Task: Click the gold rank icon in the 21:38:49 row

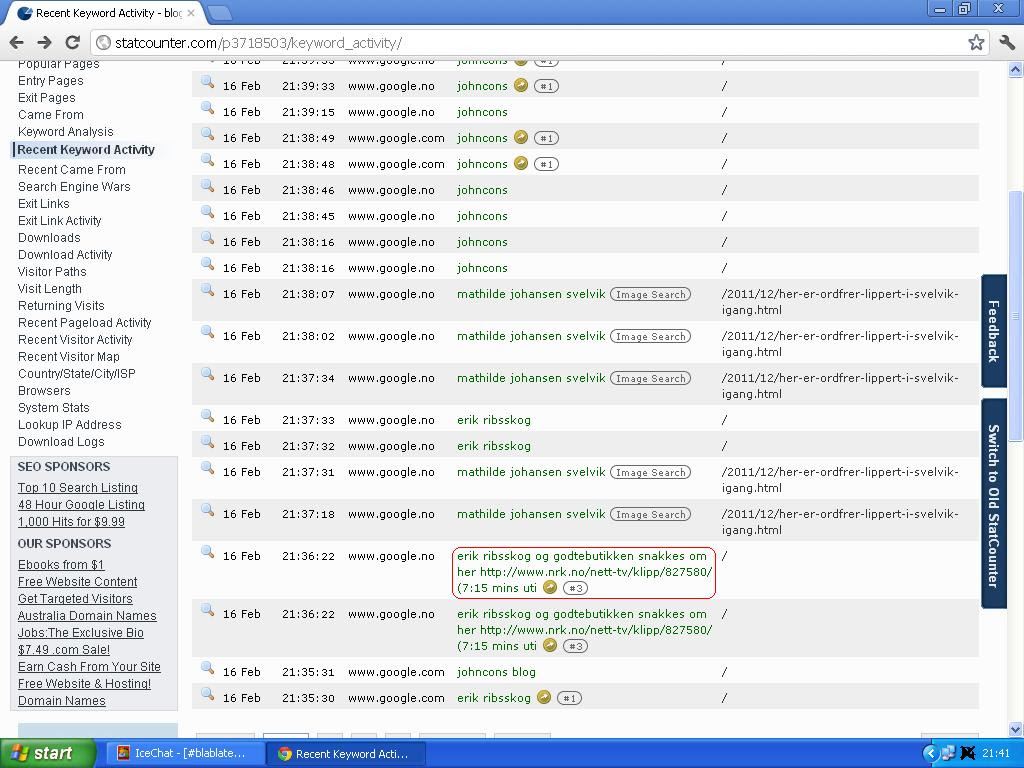Action: (x=520, y=137)
